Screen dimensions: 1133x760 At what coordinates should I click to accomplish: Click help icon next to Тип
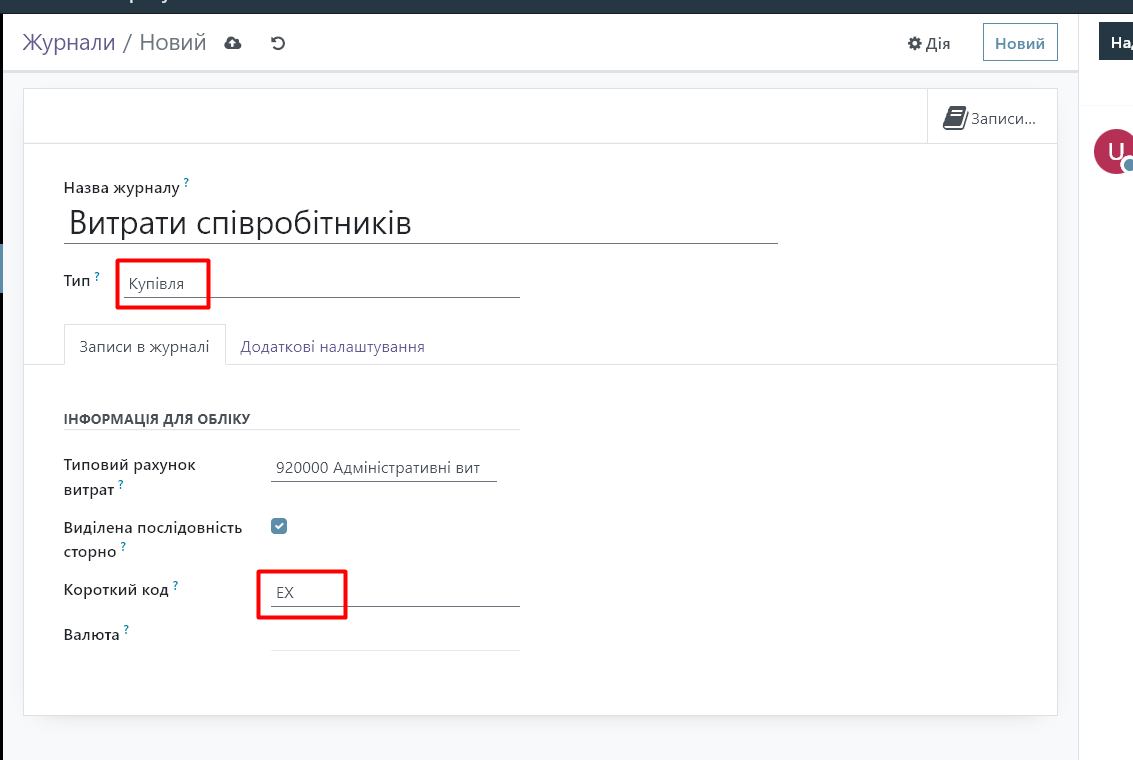pyautogui.click(x=98, y=276)
